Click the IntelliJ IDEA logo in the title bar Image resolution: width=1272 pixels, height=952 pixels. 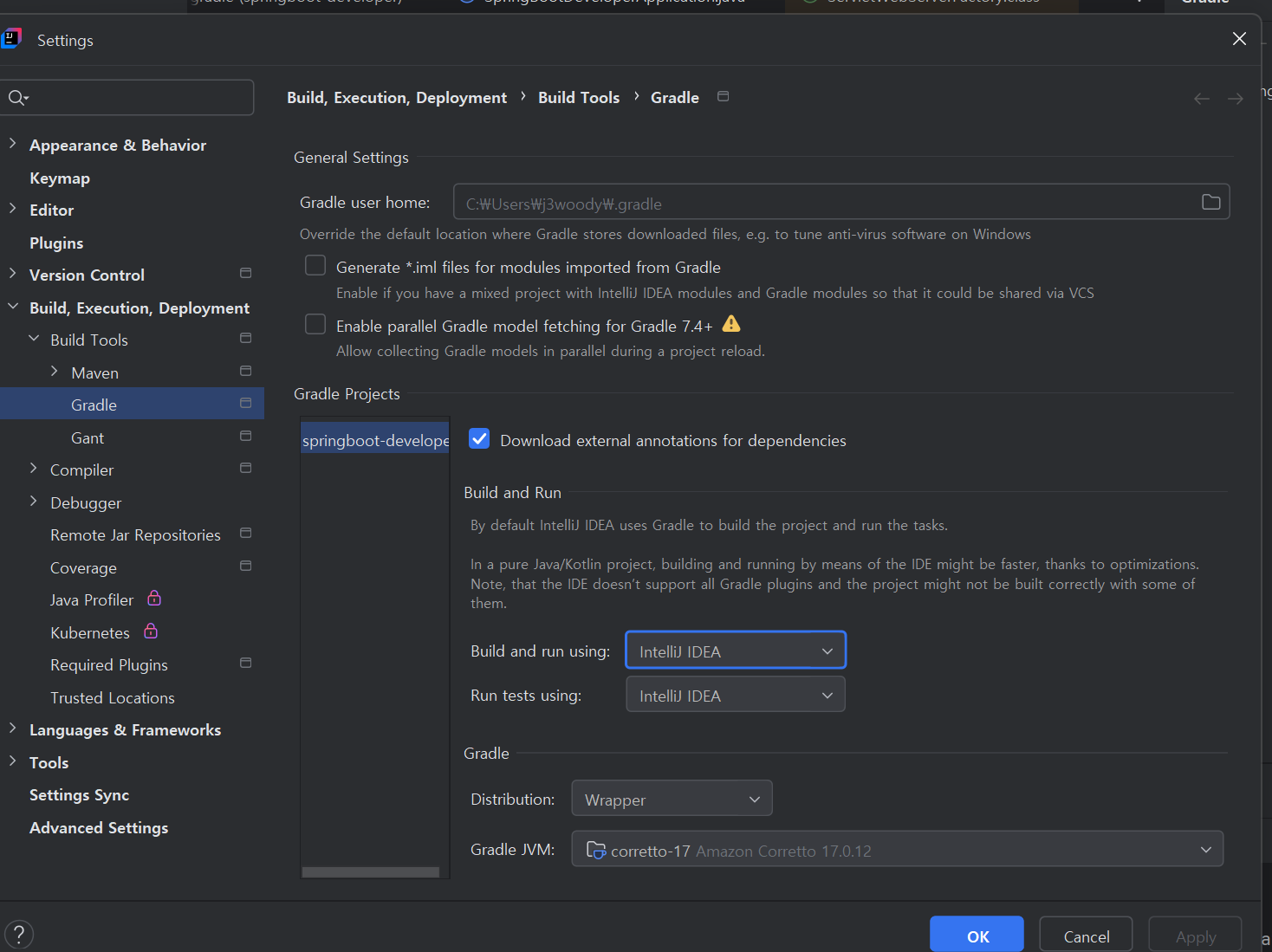click(11, 38)
